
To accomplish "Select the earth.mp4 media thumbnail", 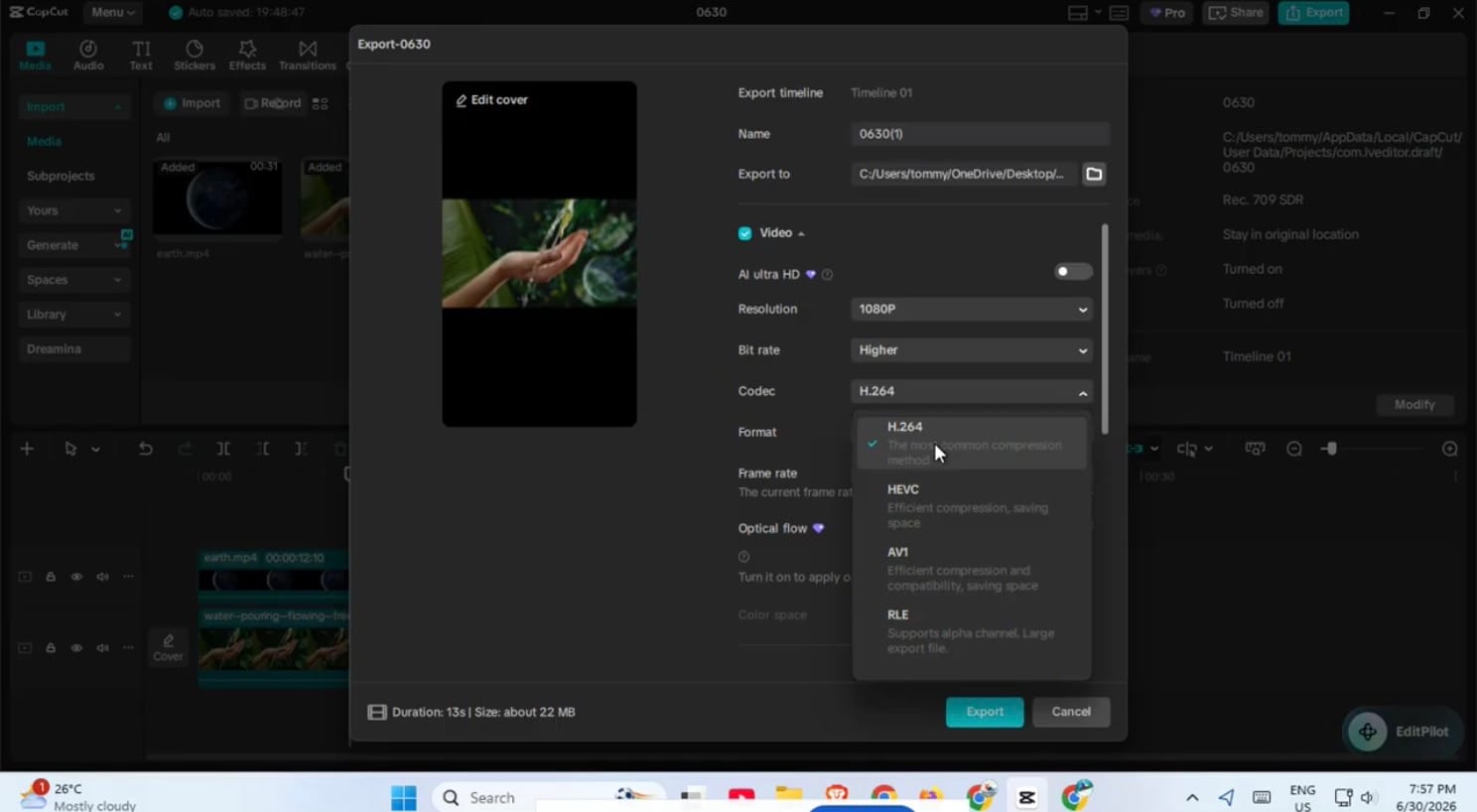I will pyautogui.click(x=217, y=198).
